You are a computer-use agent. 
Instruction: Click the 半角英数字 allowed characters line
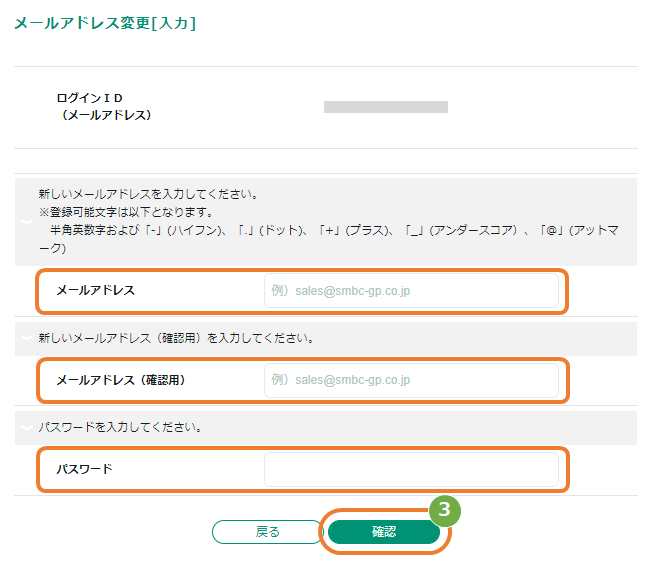pos(328,239)
